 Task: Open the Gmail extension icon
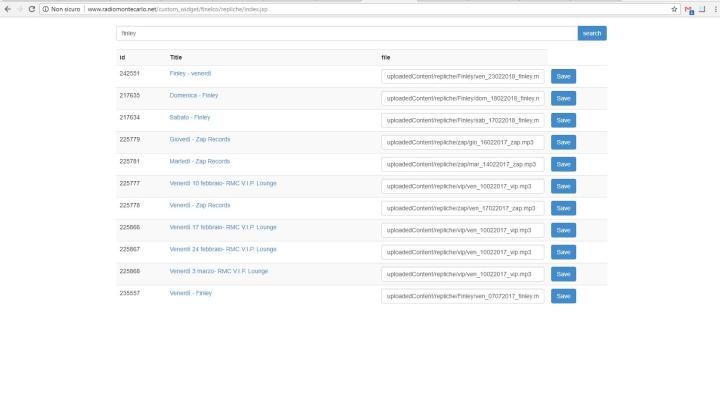pos(689,9)
